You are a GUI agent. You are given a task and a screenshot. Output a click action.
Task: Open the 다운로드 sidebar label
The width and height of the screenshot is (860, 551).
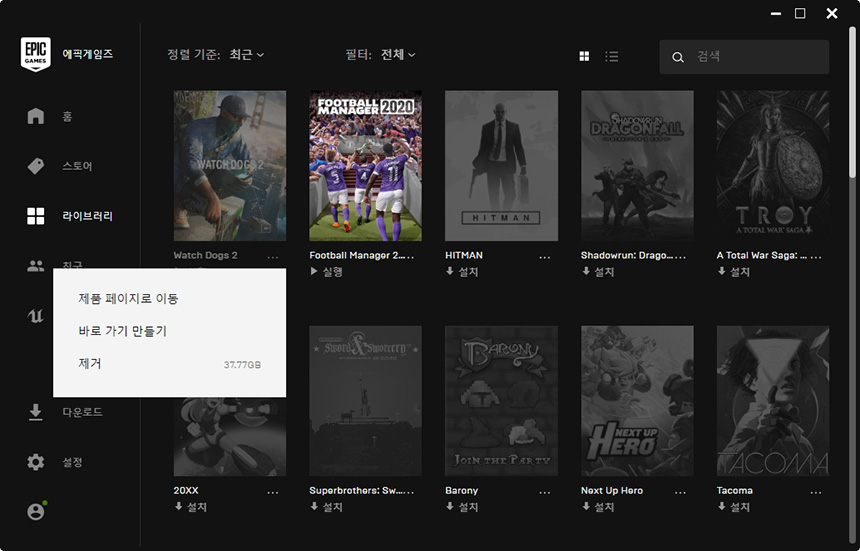[x=82, y=412]
